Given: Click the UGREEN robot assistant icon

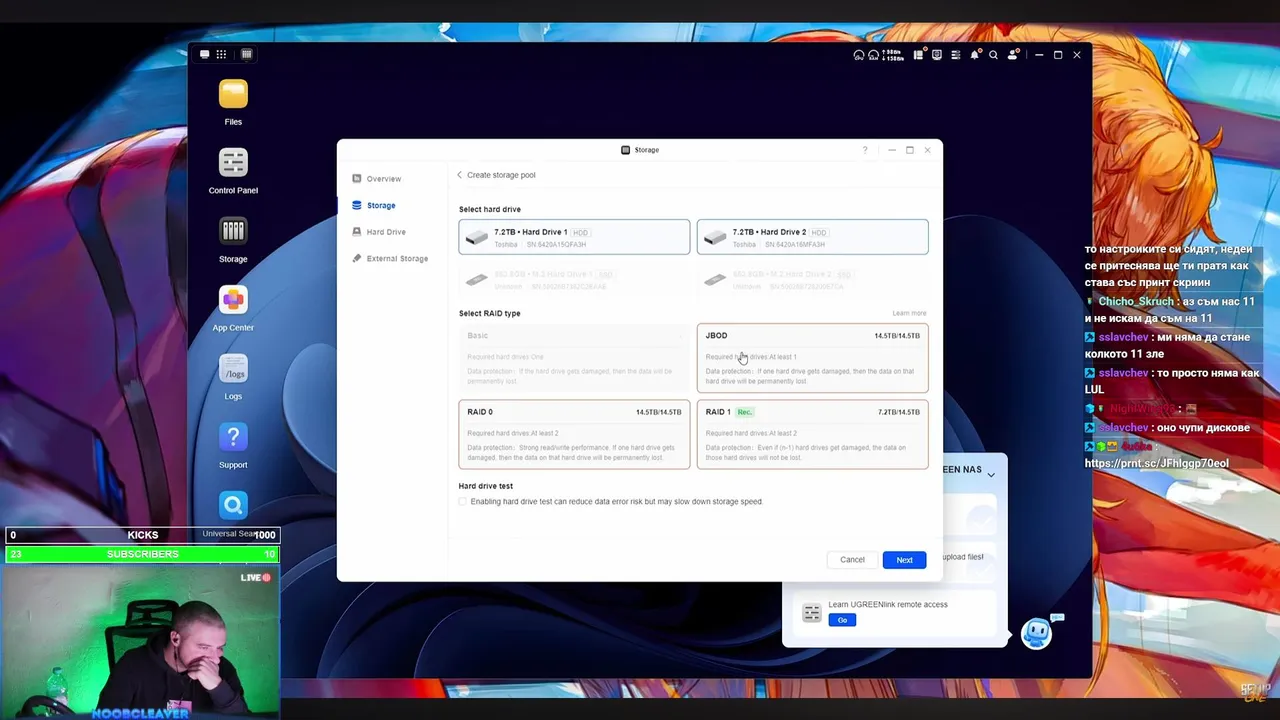Looking at the screenshot, I should pos(1037,633).
